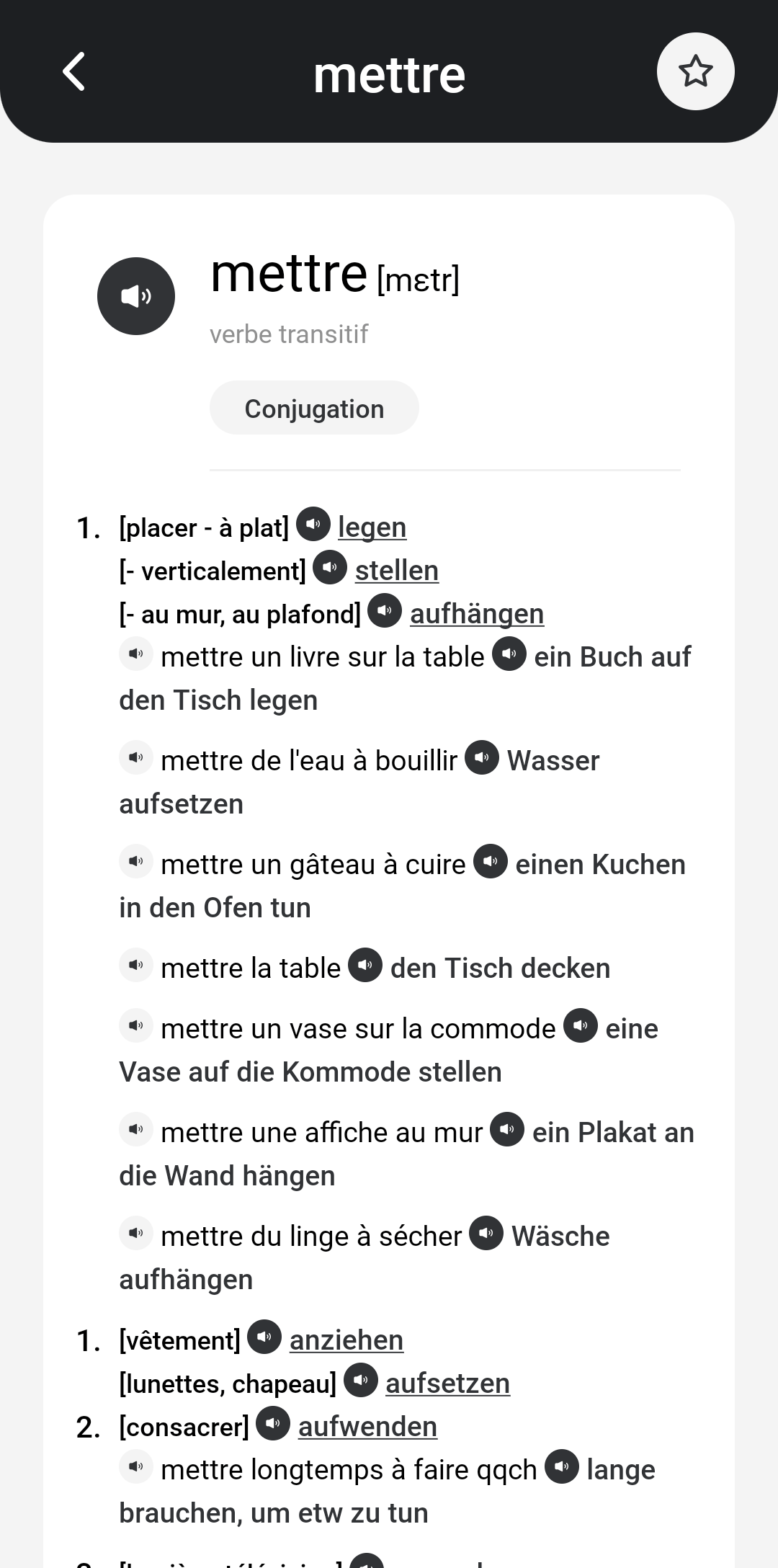Screen dimensions: 778x1568
Task: Play French audio for 'mettre longtemps à faire qqch'
Action: coord(136,1467)
